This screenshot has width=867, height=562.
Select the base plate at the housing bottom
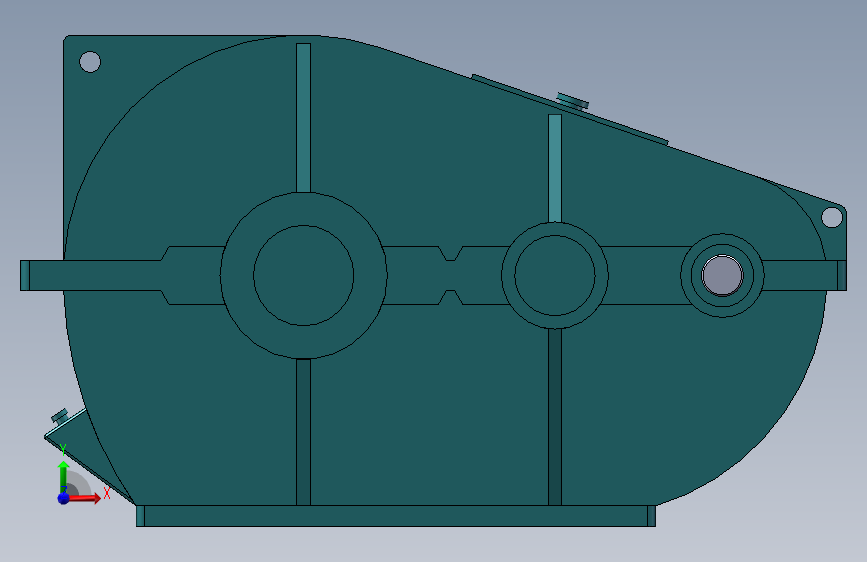click(396, 516)
